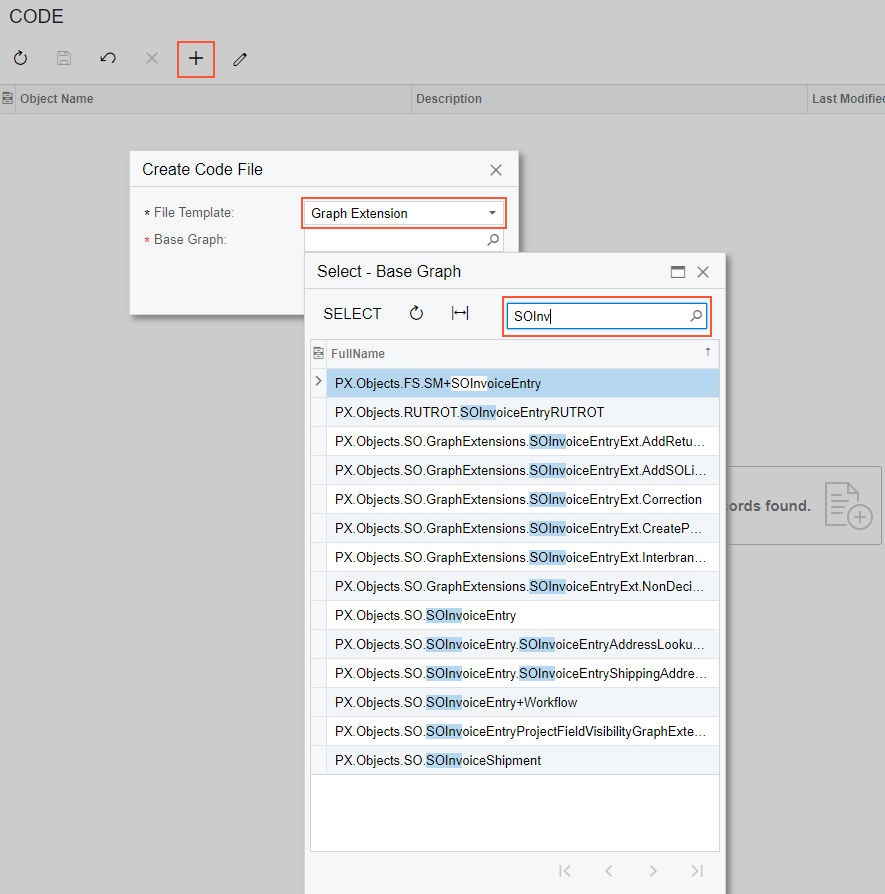Click the magnifier icon in Base Graph field
Screen dimensions: 885x894
tap(493, 240)
